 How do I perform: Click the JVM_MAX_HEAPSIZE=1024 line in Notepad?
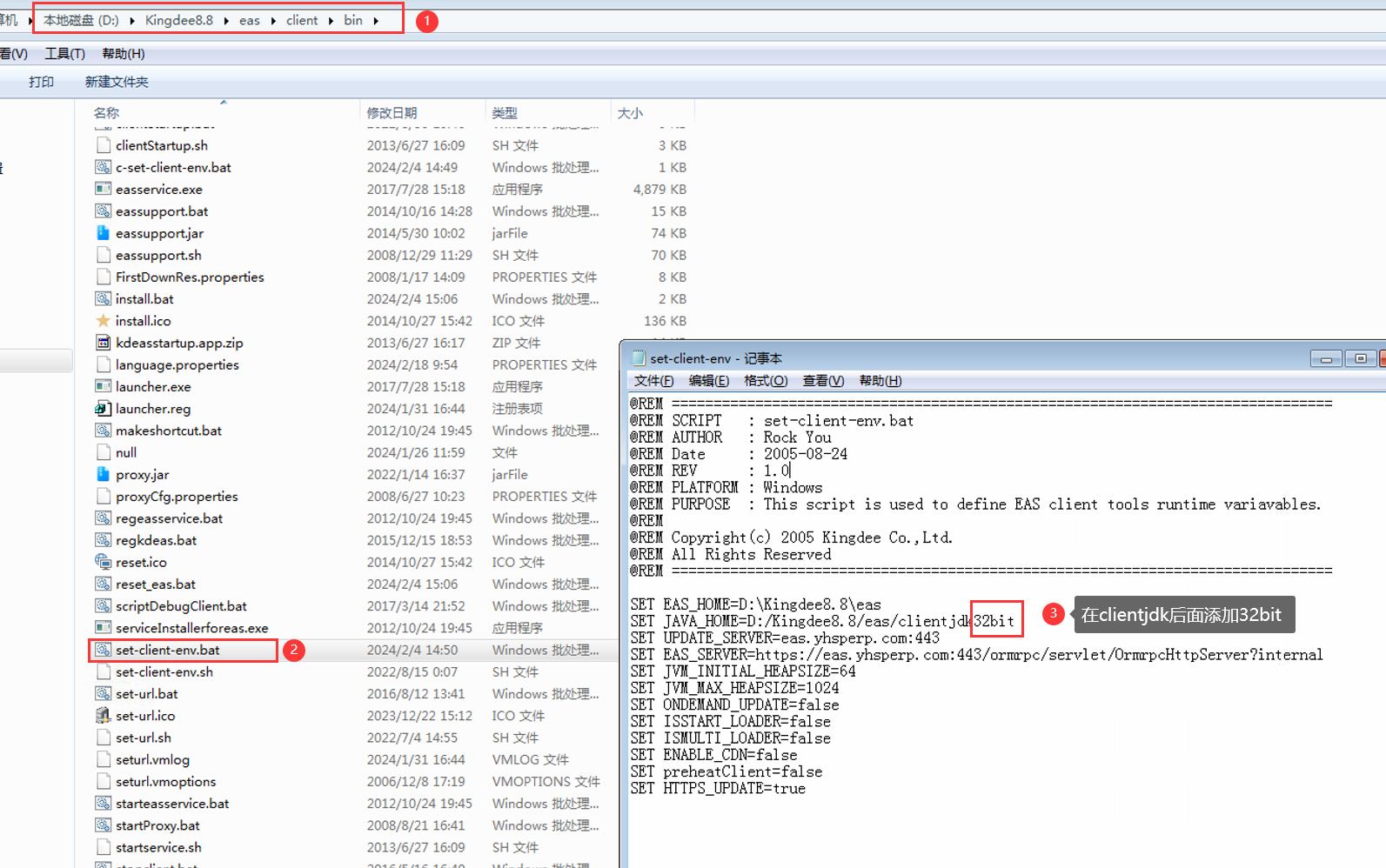coord(734,688)
